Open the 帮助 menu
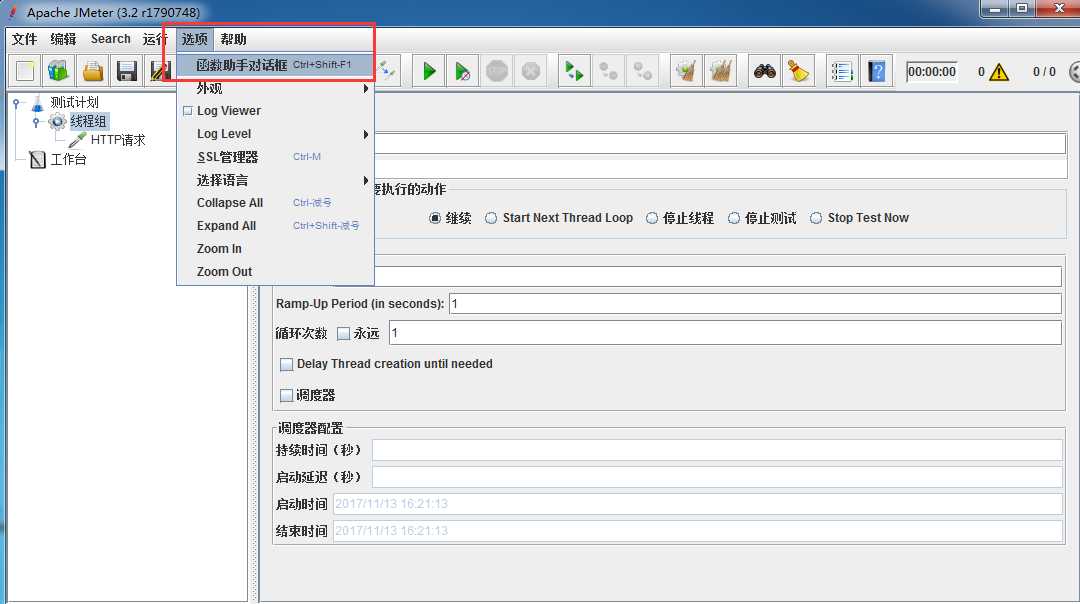The width and height of the screenshot is (1080, 604). 233,39
